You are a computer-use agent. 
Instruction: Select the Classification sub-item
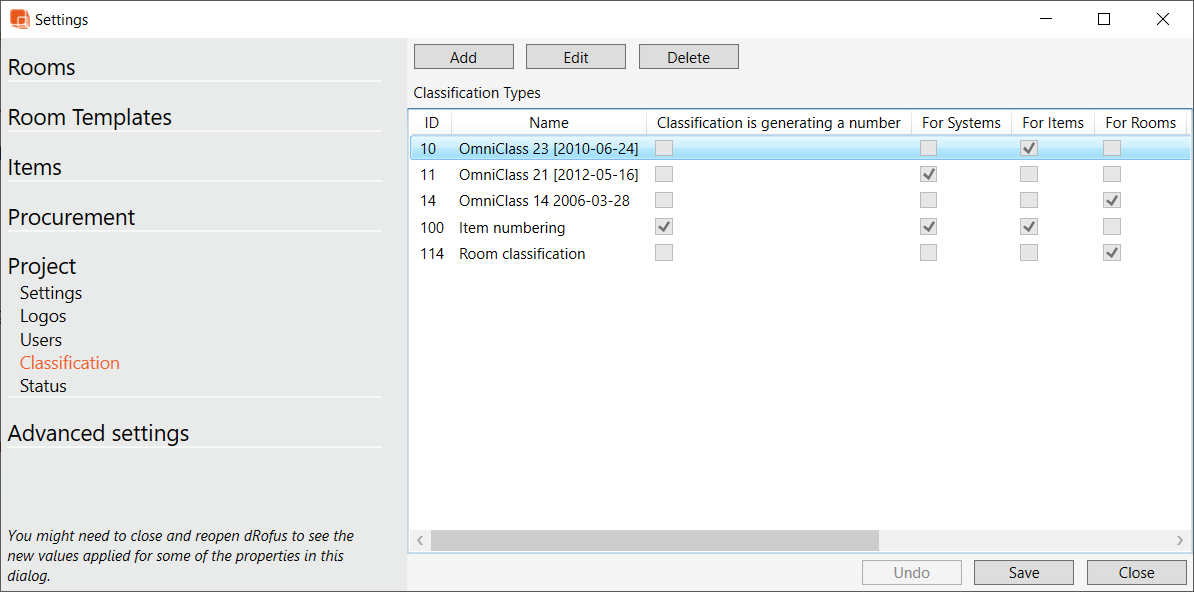(70, 363)
